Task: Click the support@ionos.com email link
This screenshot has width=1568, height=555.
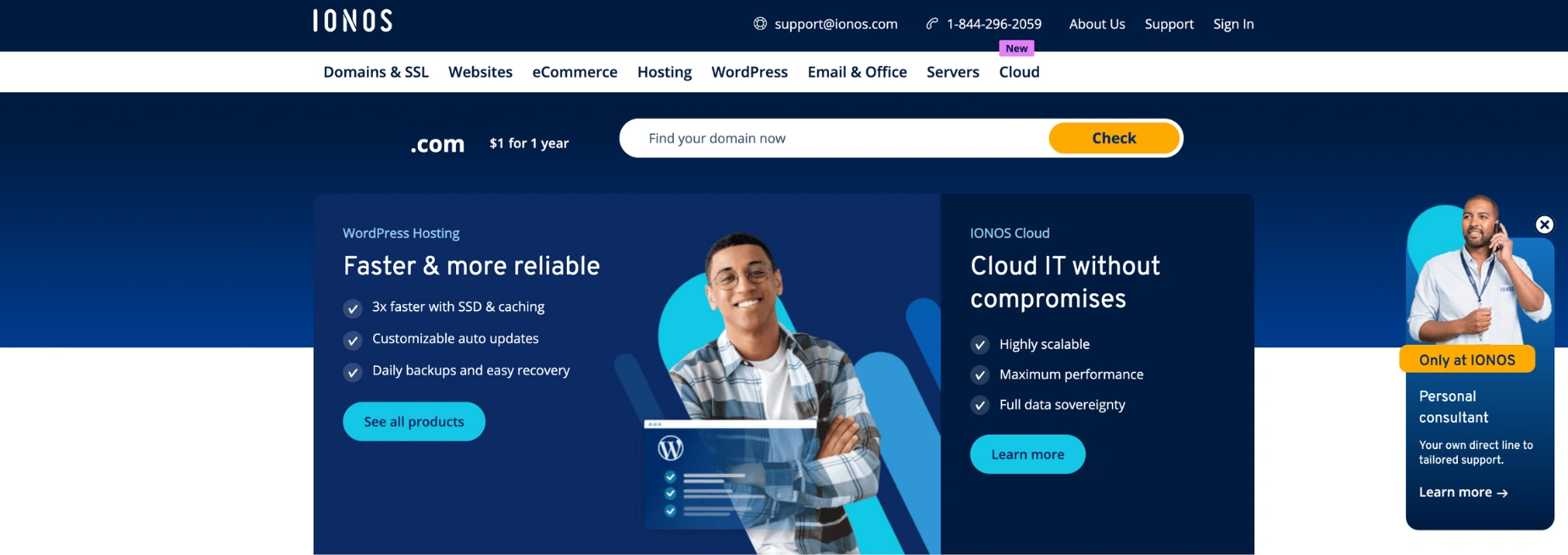Action: pyautogui.click(x=836, y=24)
